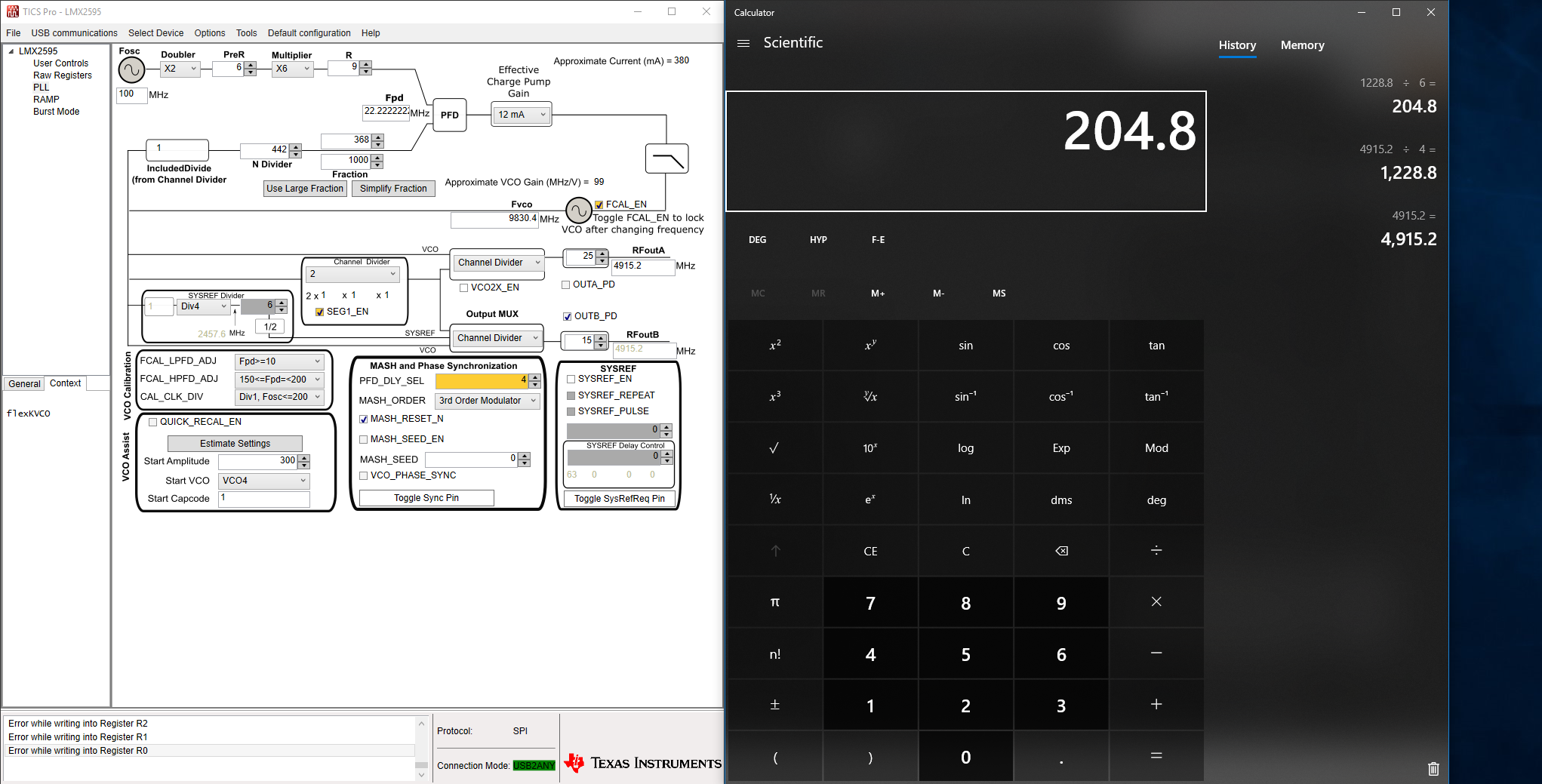Open the Doubler X2 dropdown
This screenshot has height=784, width=1542.
click(x=180, y=69)
